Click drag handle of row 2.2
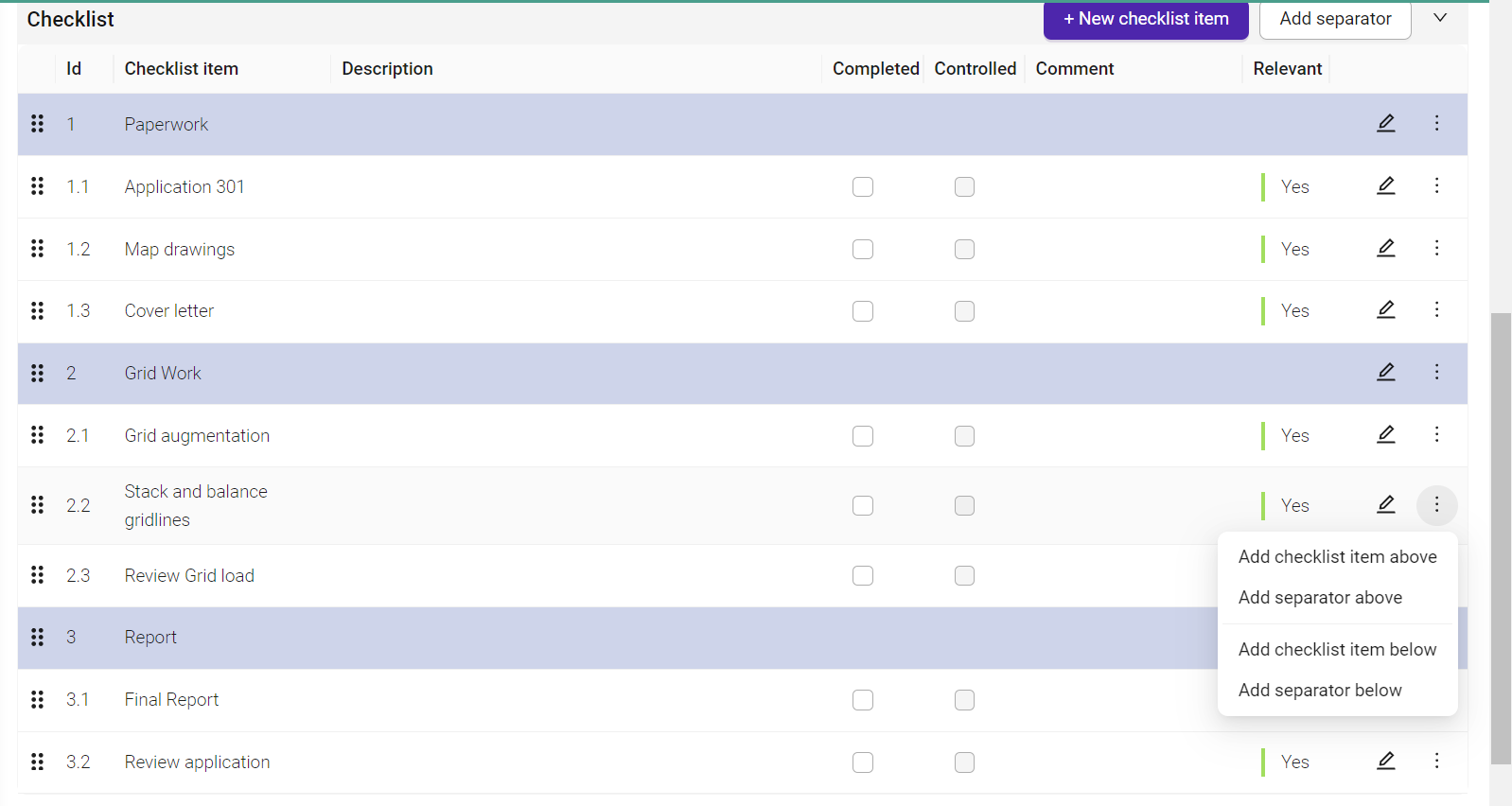This screenshot has width=1512, height=806. tap(37, 505)
